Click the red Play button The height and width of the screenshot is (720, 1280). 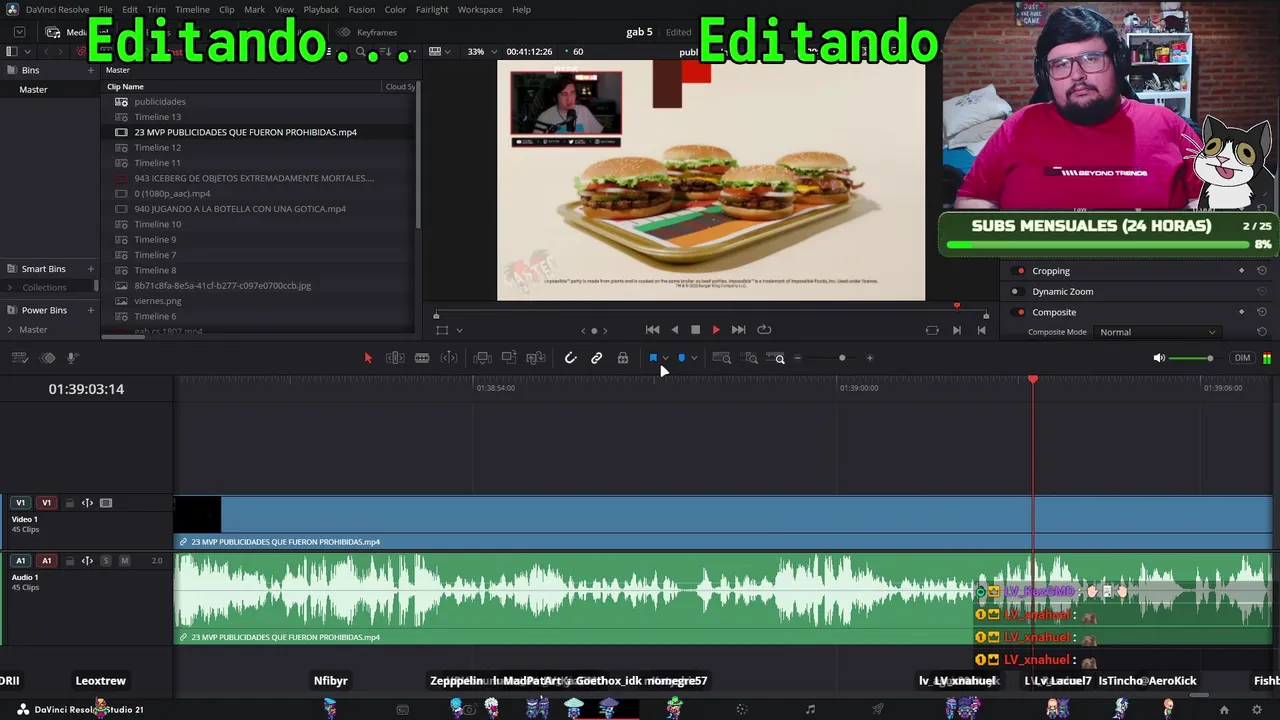pos(716,330)
